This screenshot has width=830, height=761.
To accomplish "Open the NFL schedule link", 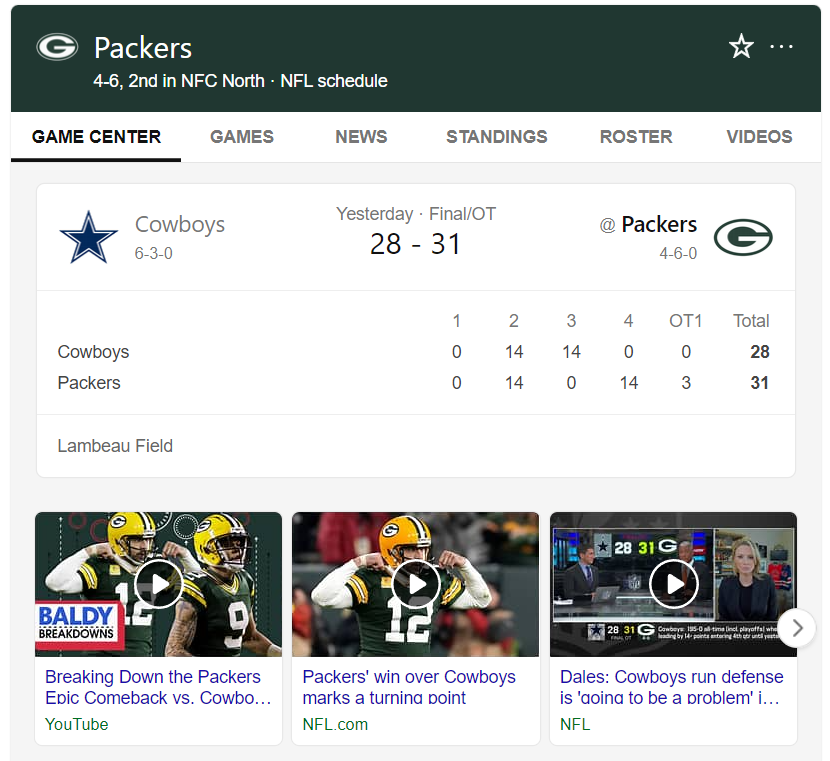I will pyautogui.click(x=334, y=81).
